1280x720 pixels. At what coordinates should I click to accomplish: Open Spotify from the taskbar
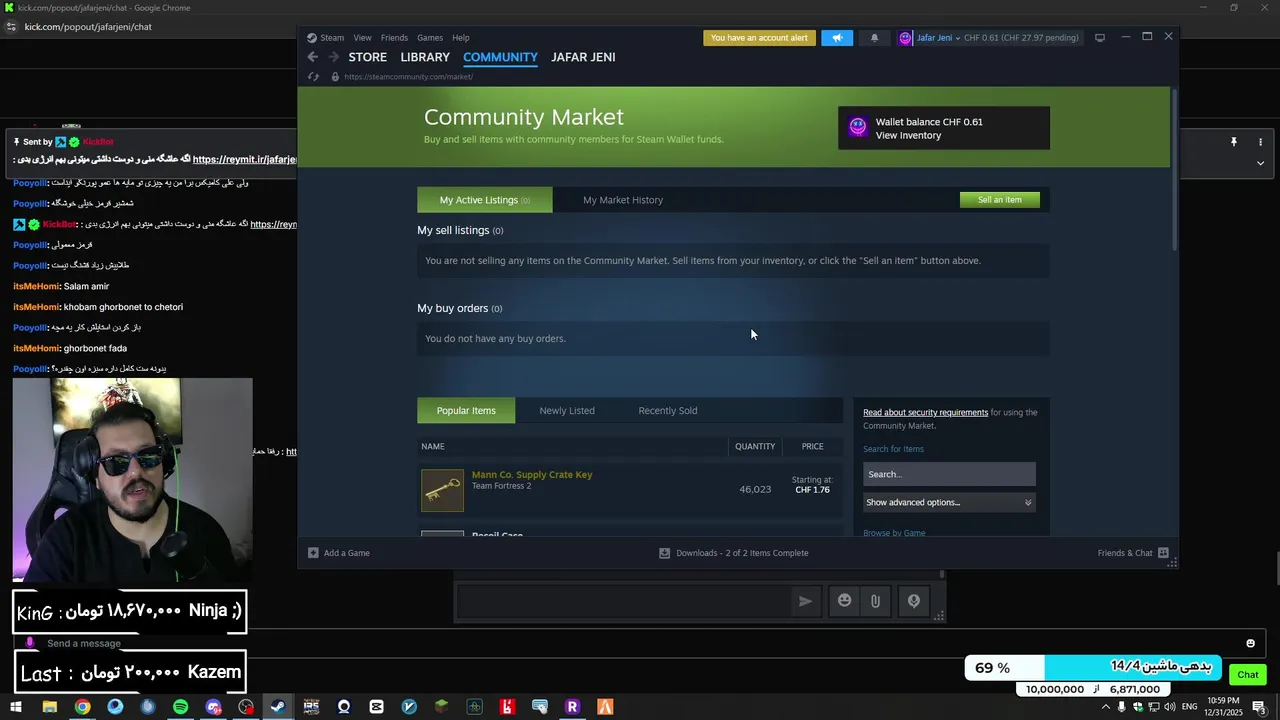point(180,707)
